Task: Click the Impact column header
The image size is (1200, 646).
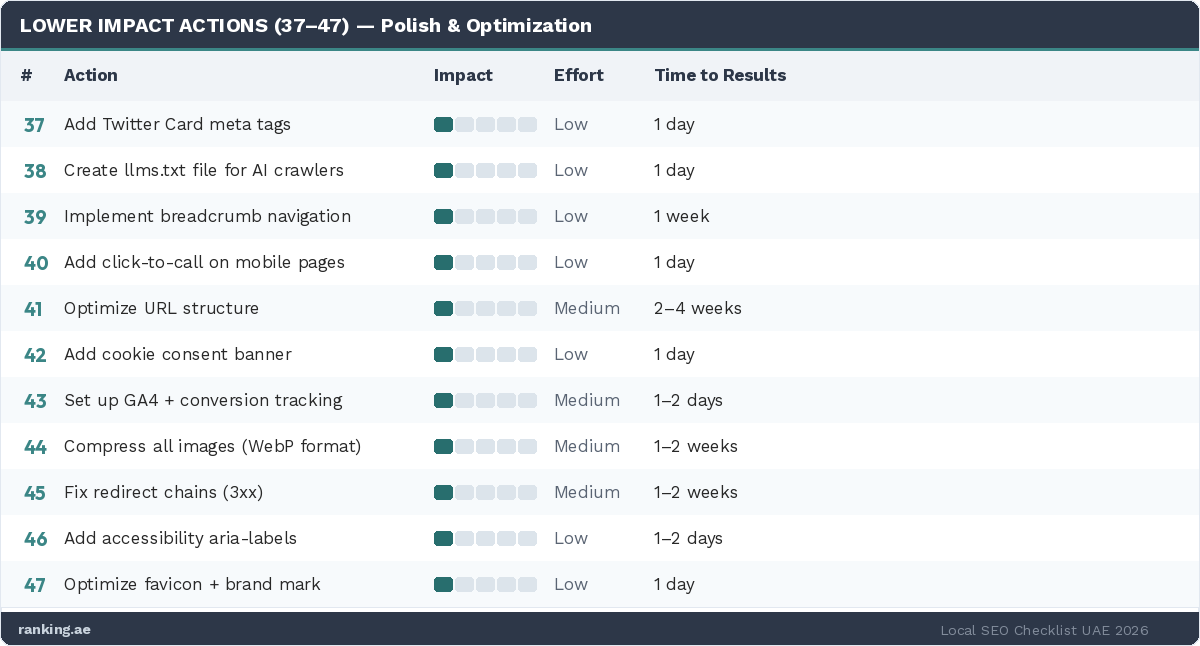Action: click(463, 75)
